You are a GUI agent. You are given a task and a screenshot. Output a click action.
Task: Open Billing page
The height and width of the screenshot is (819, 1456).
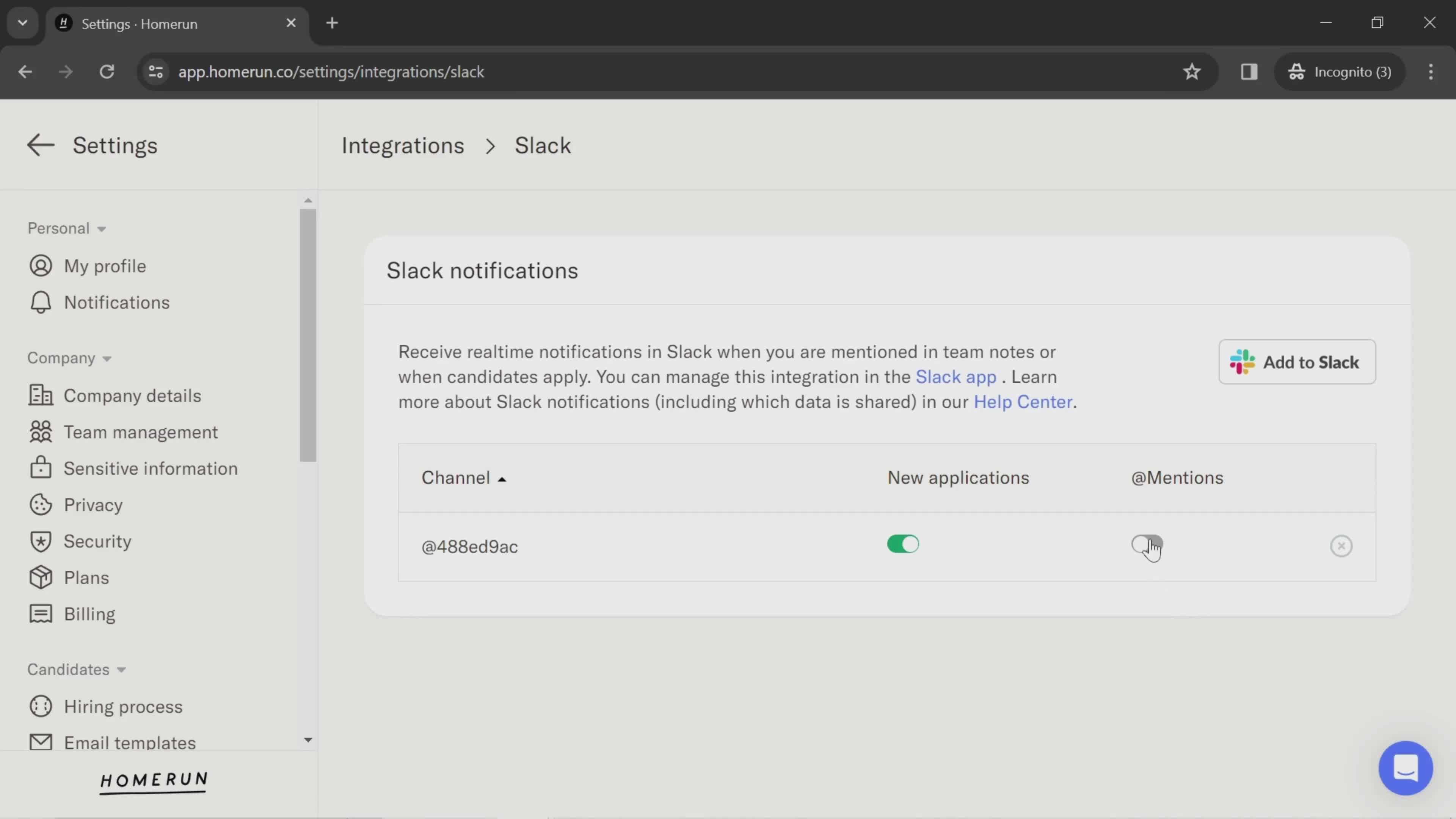(x=89, y=614)
